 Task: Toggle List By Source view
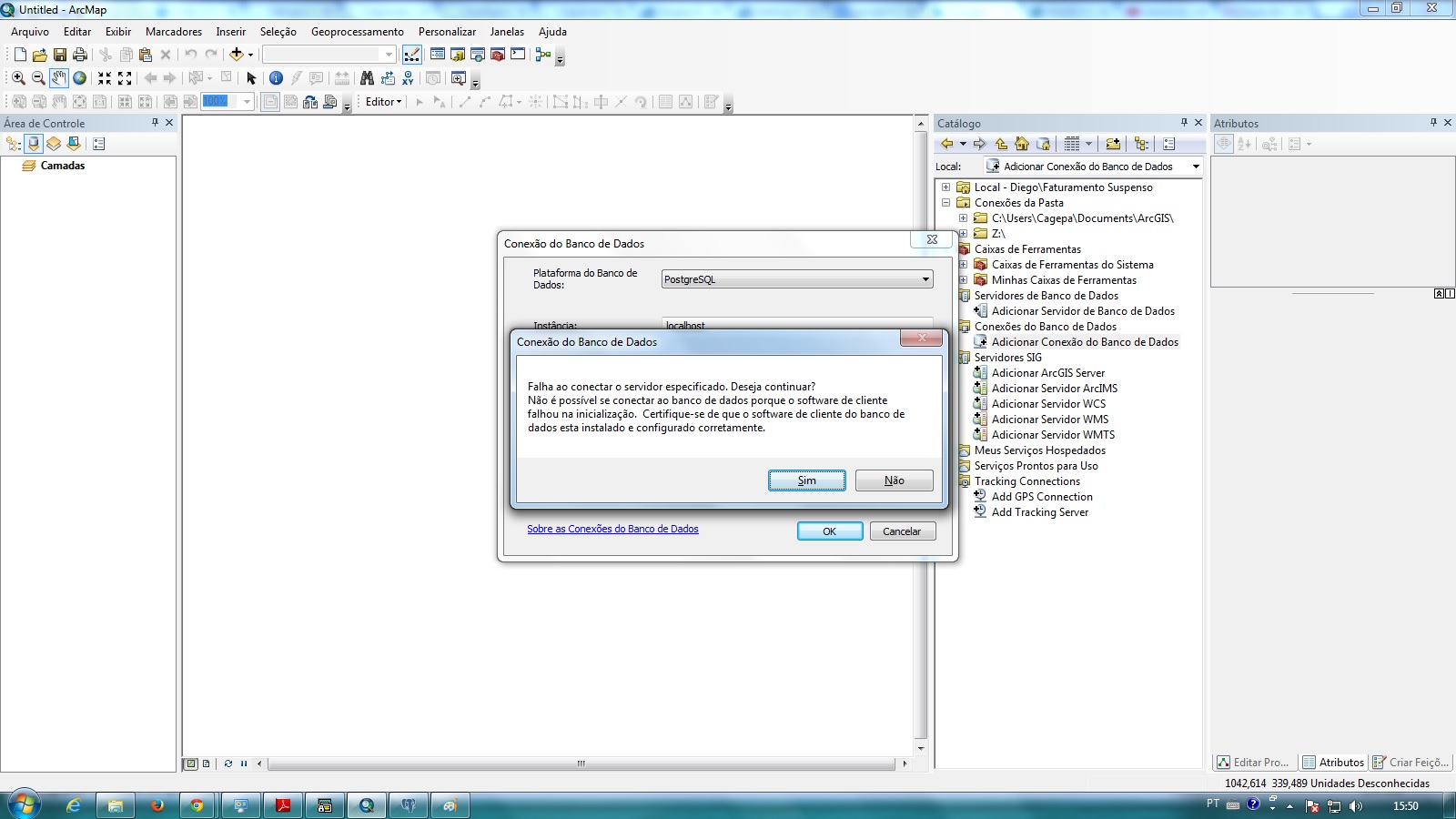[34, 144]
